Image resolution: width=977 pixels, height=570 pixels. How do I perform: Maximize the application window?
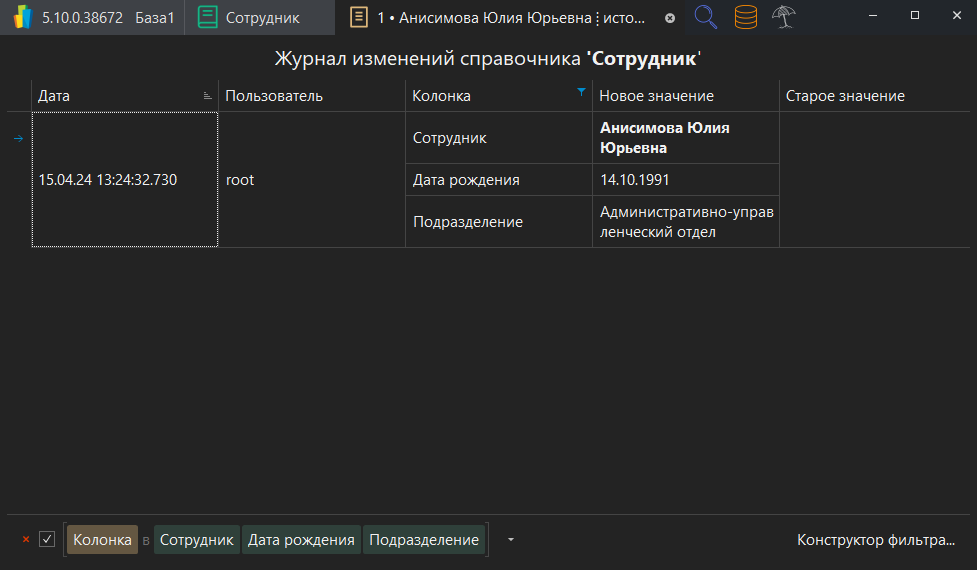click(x=915, y=16)
